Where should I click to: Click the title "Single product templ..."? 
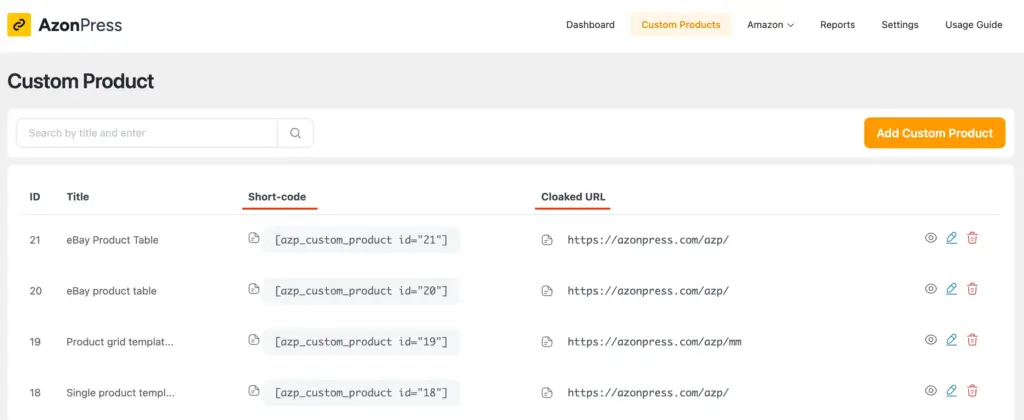pos(120,393)
